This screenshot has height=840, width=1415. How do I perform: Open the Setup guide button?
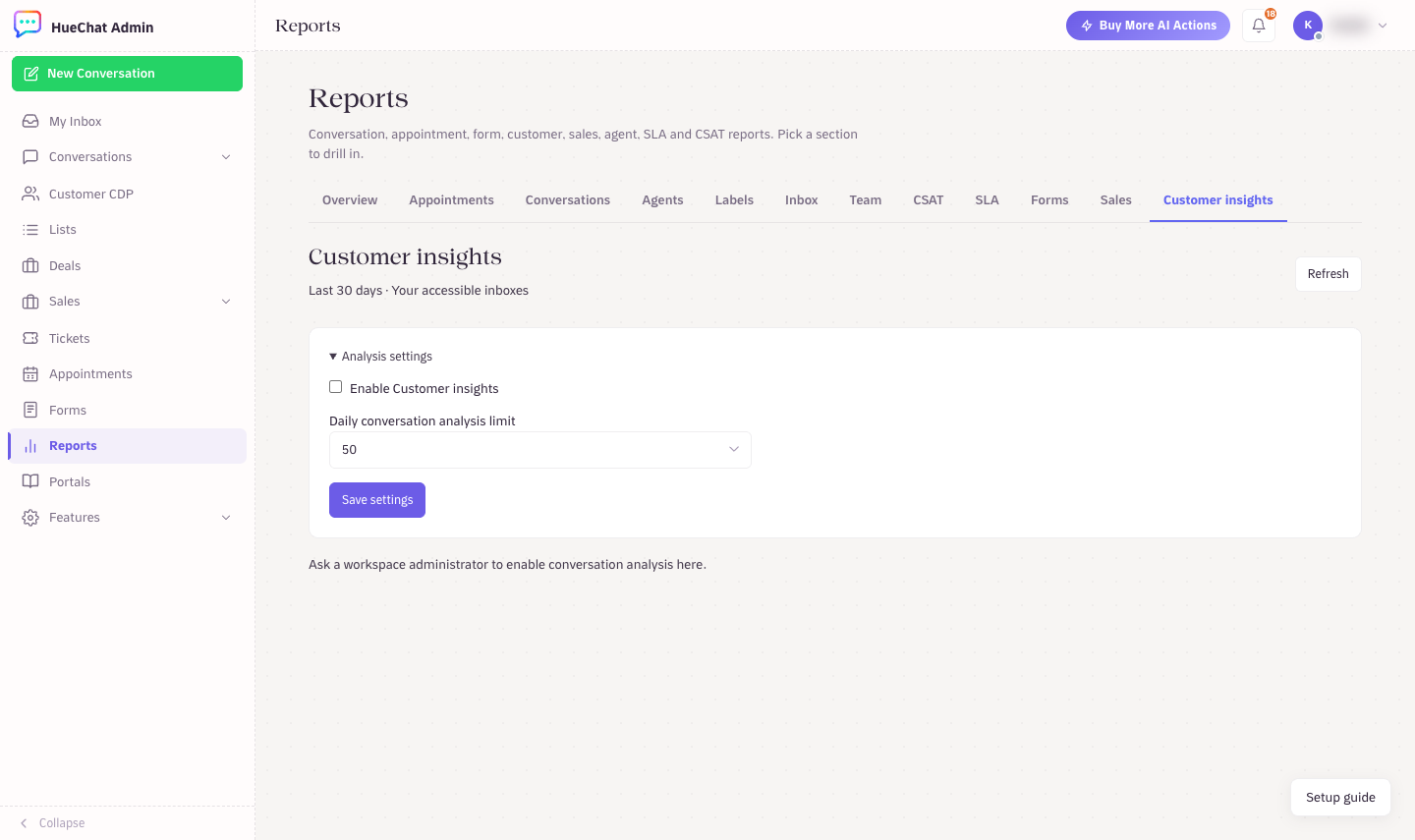(x=1340, y=798)
